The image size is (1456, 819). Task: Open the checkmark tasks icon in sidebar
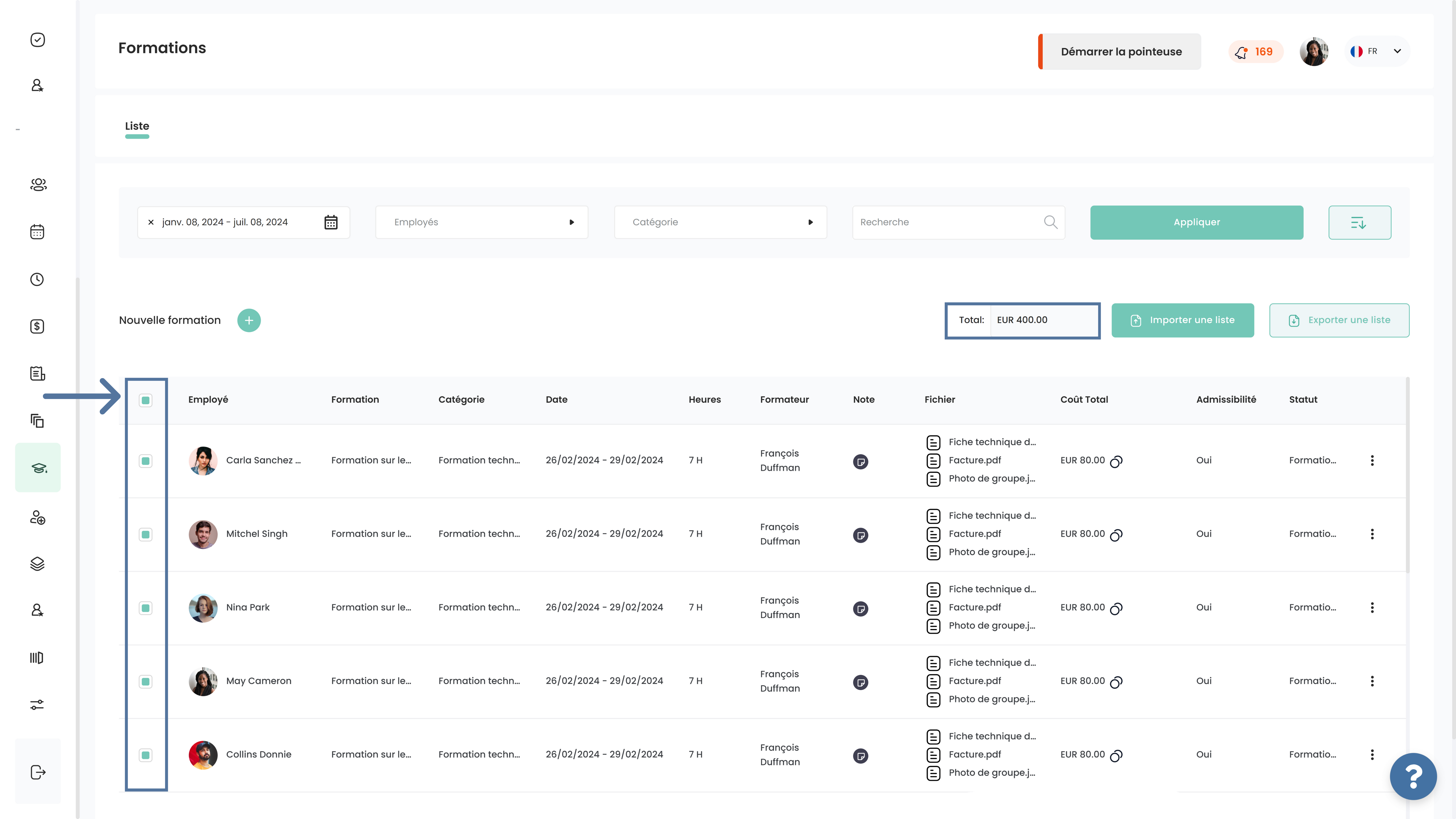(37, 40)
